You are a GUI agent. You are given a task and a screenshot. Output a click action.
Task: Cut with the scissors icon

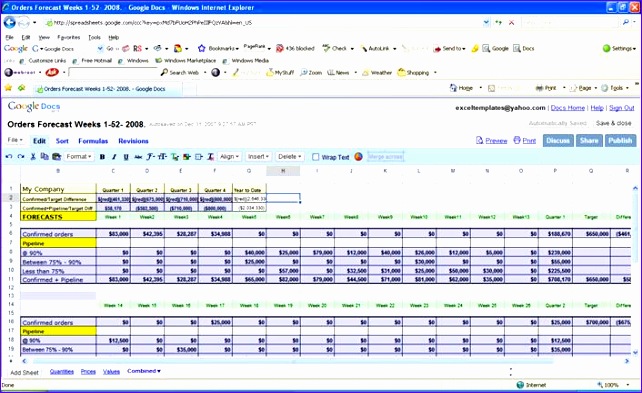[x=33, y=157]
